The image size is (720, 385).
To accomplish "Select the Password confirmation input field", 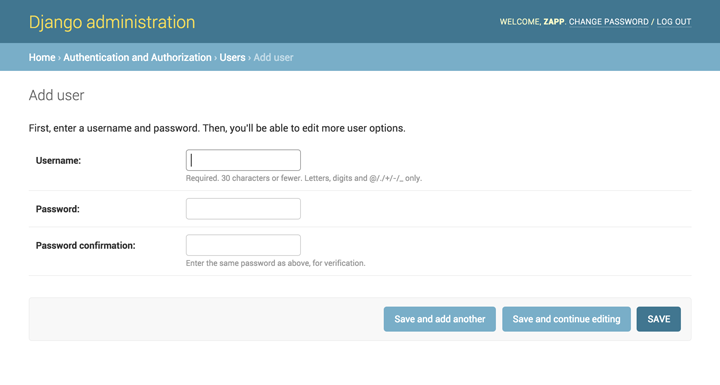I will 243,245.
